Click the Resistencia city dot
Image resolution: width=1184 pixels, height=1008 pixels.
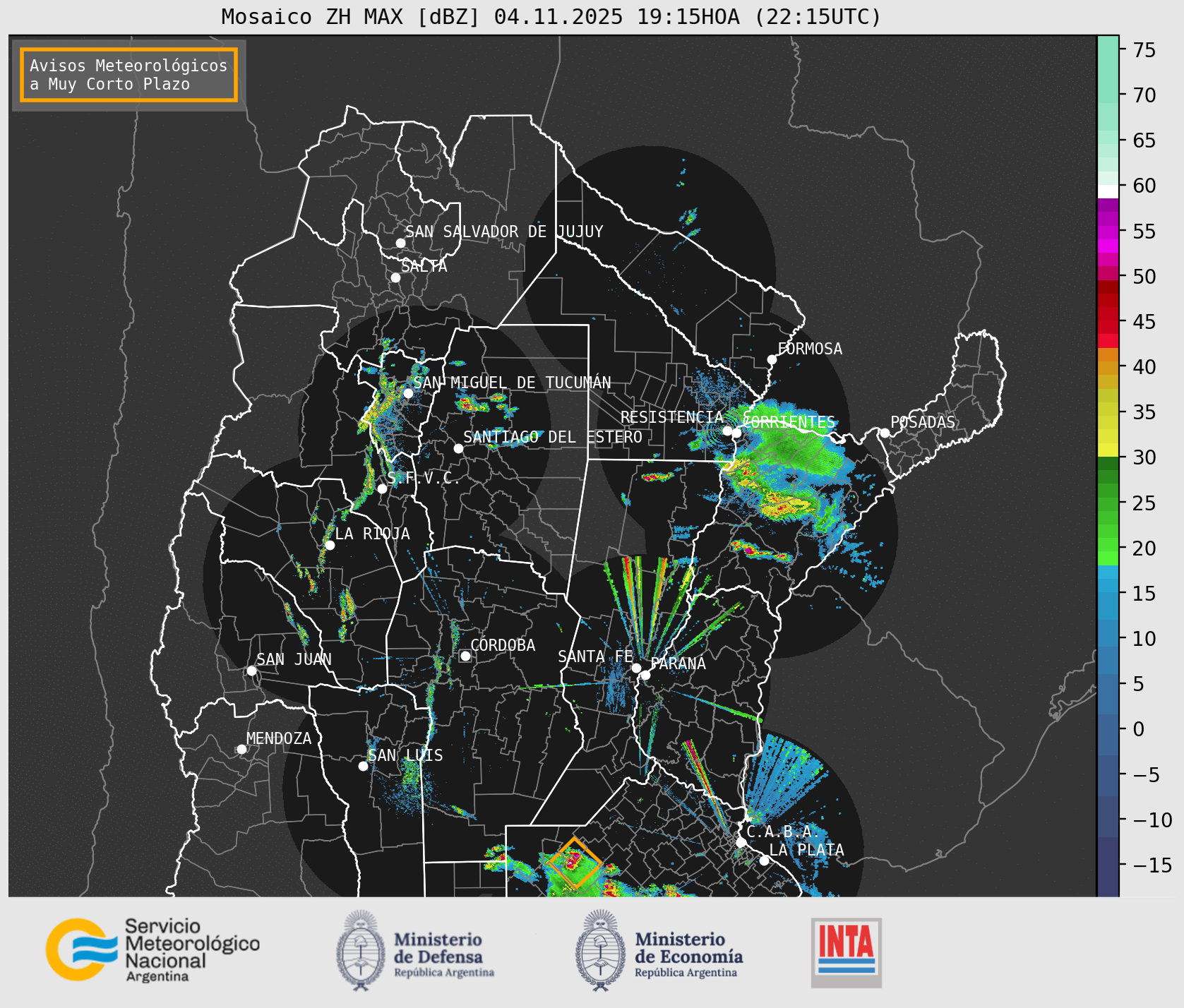727,431
